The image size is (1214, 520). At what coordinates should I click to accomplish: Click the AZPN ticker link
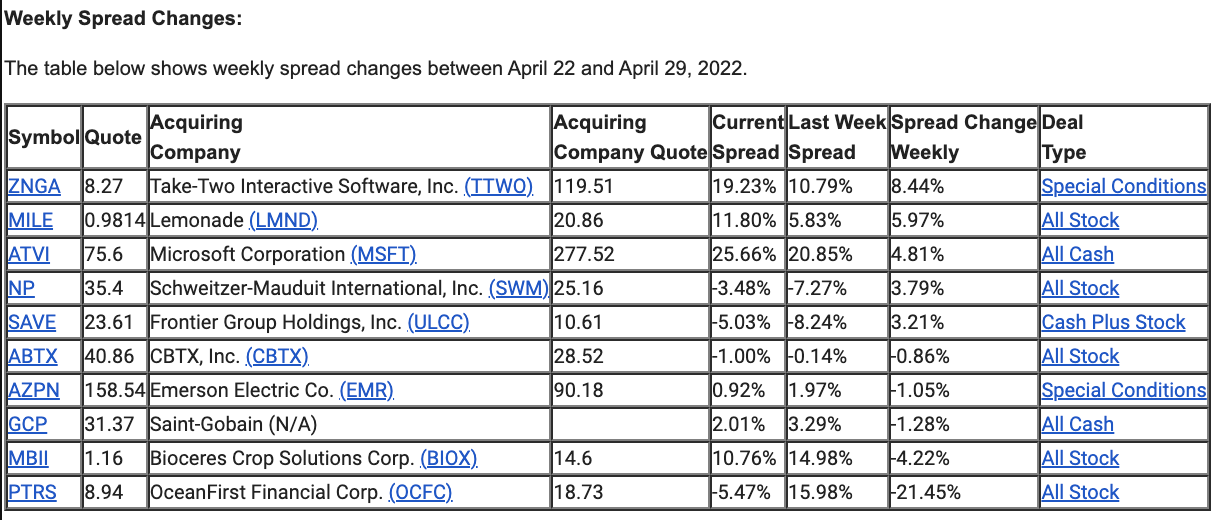click(34, 391)
